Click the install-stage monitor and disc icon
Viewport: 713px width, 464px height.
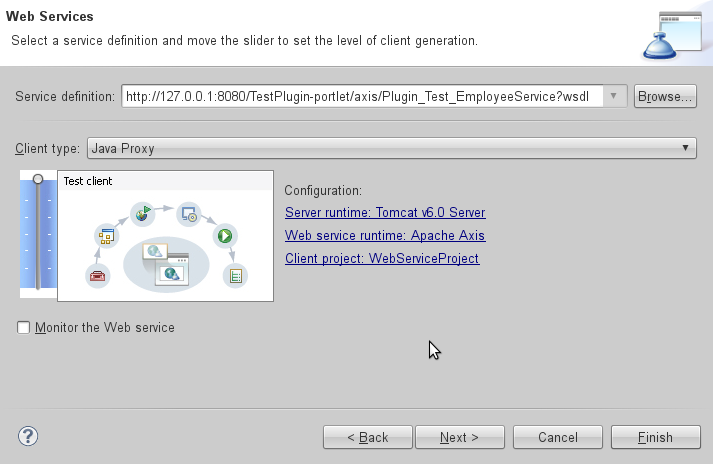pos(188,212)
